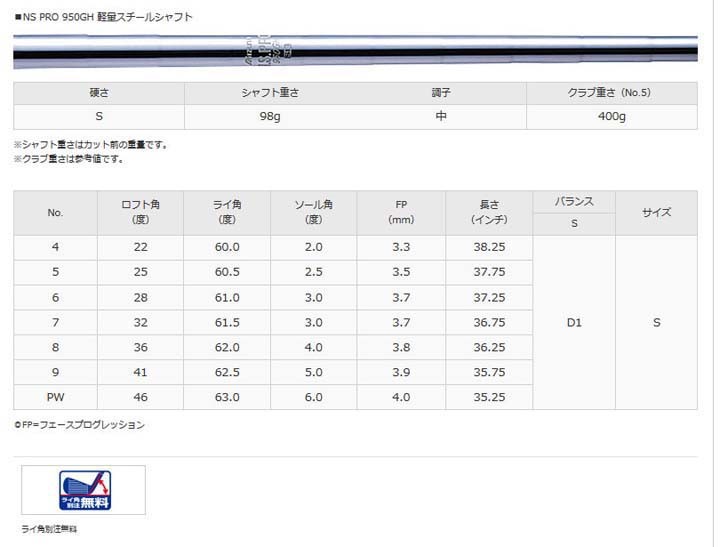Click the シャフト重さはカット前の重量です note

(x=91, y=145)
